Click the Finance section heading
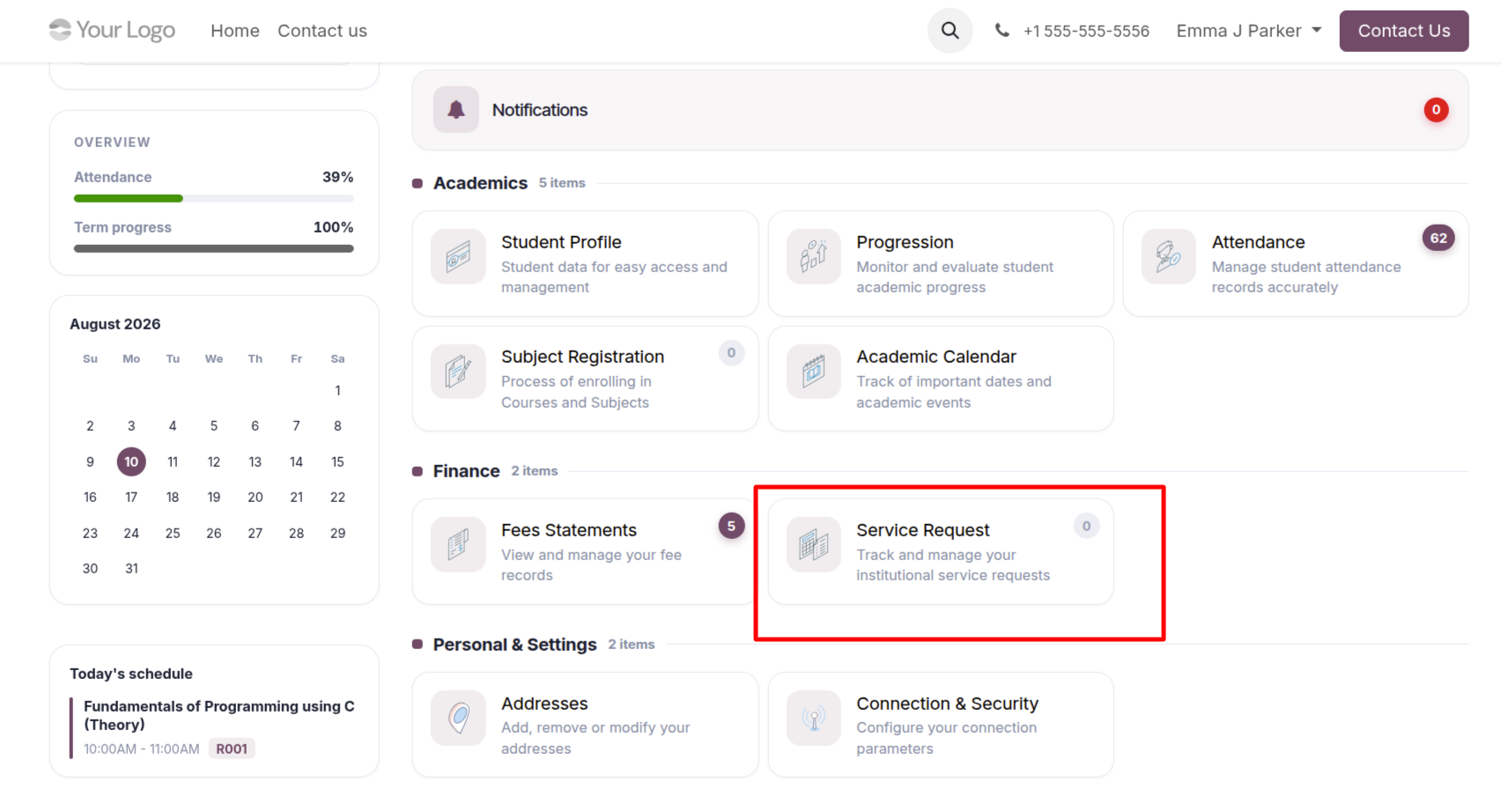This screenshot has height=812, width=1501. tap(466, 471)
